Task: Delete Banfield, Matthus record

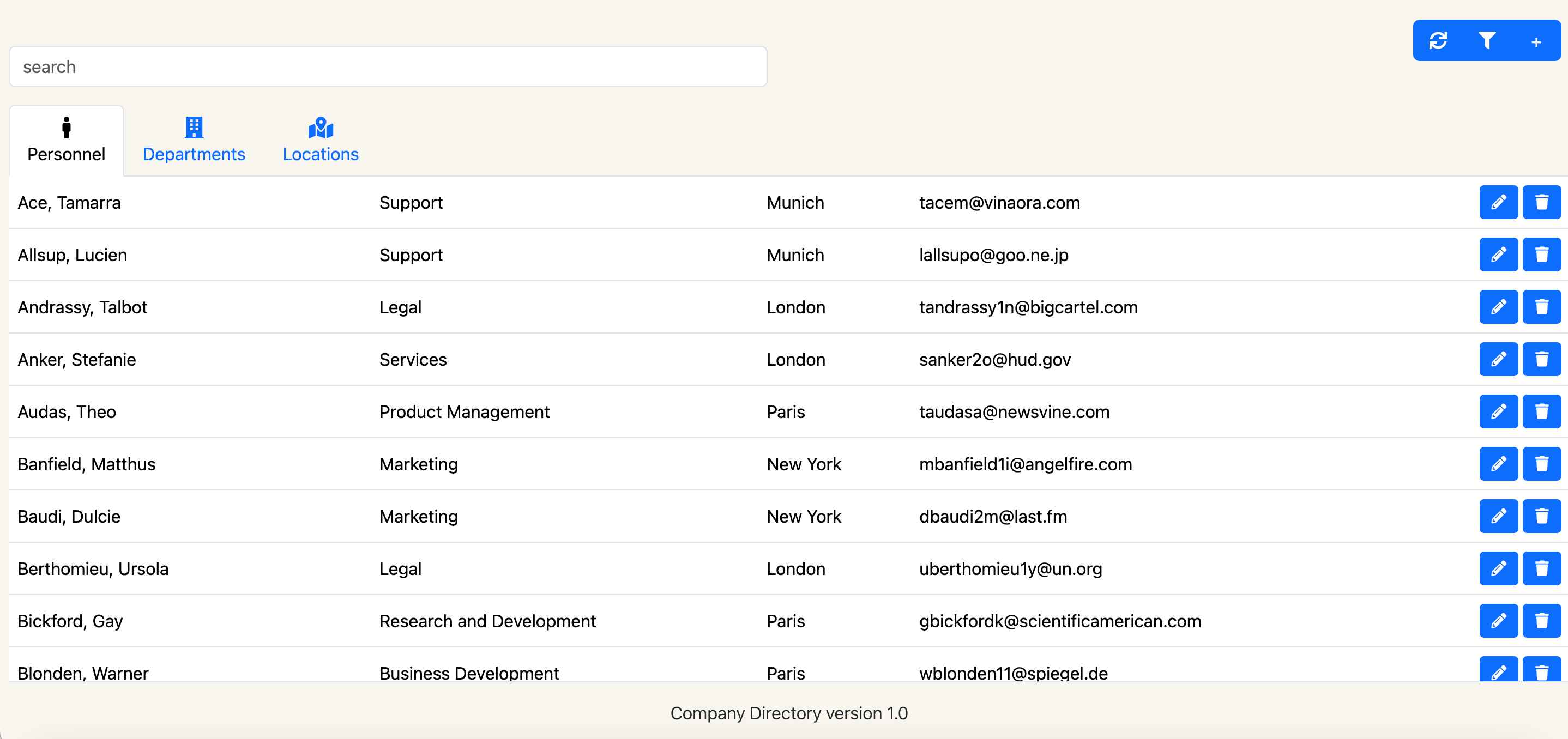Action: [x=1541, y=463]
